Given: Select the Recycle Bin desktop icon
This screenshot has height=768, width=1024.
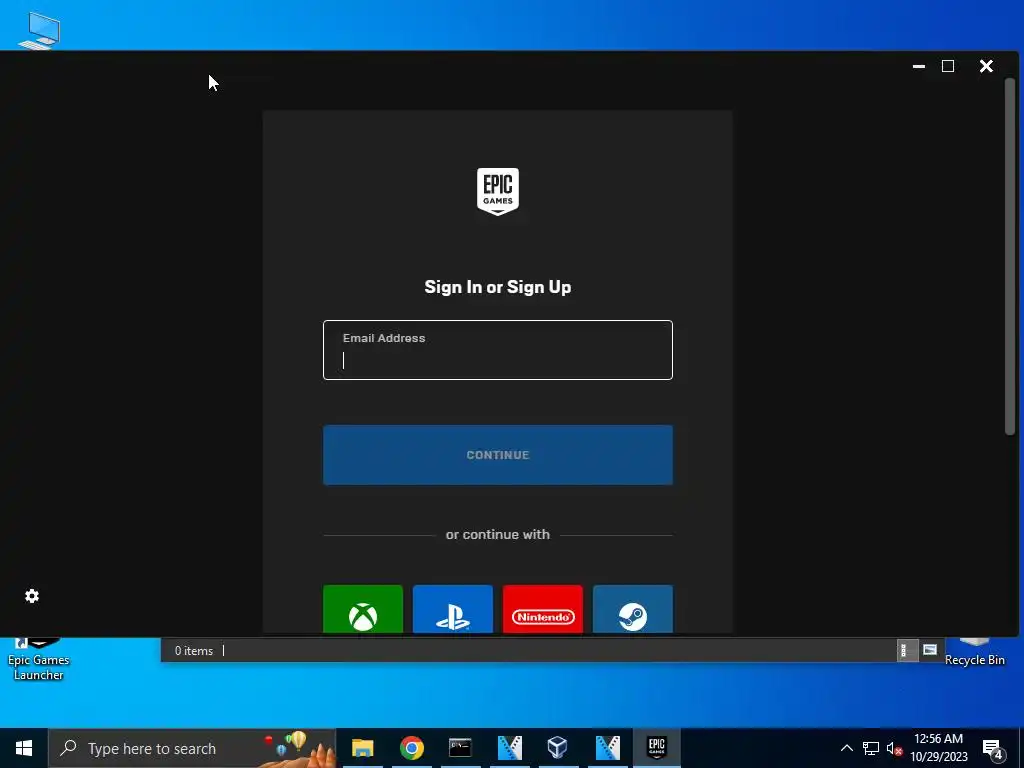Looking at the screenshot, I should 974,653.
